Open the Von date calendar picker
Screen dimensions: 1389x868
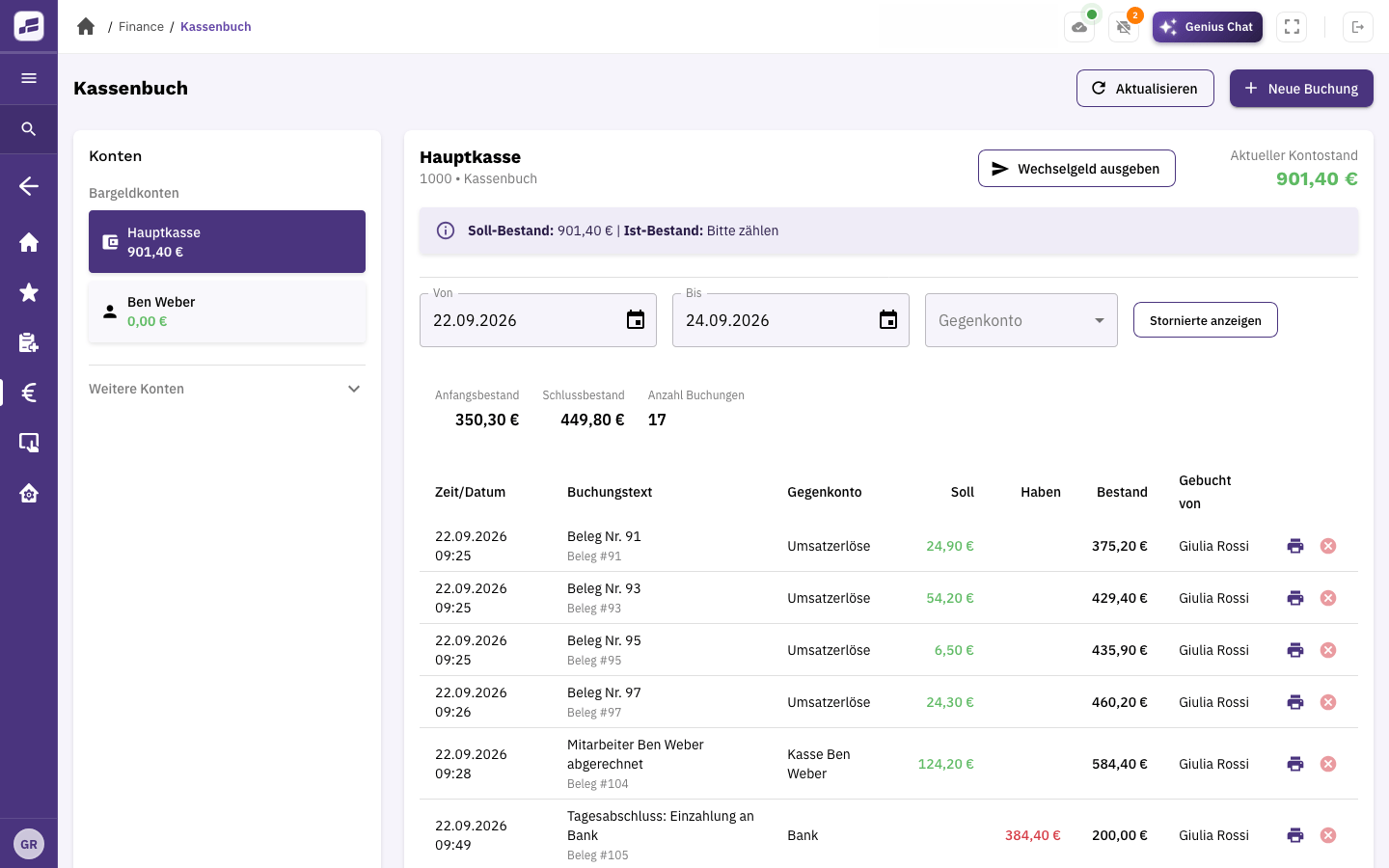tap(636, 320)
